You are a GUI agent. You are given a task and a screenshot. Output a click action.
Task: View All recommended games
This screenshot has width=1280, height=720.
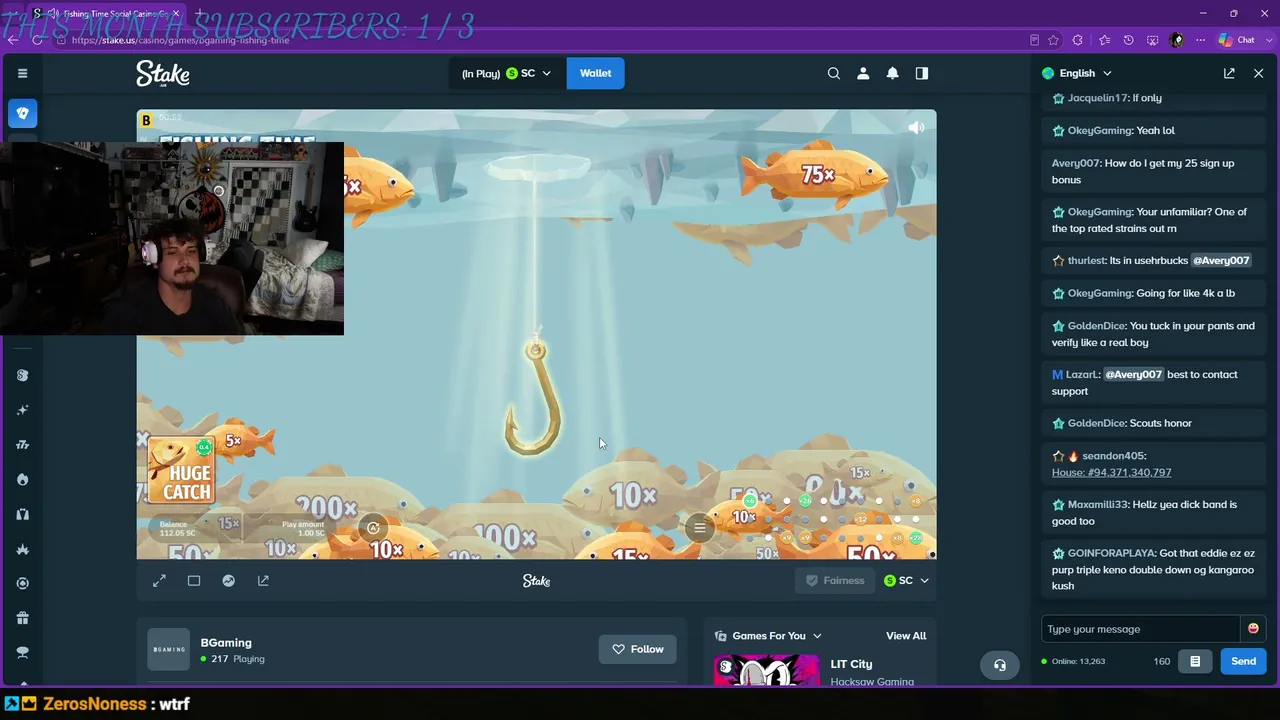coord(906,636)
